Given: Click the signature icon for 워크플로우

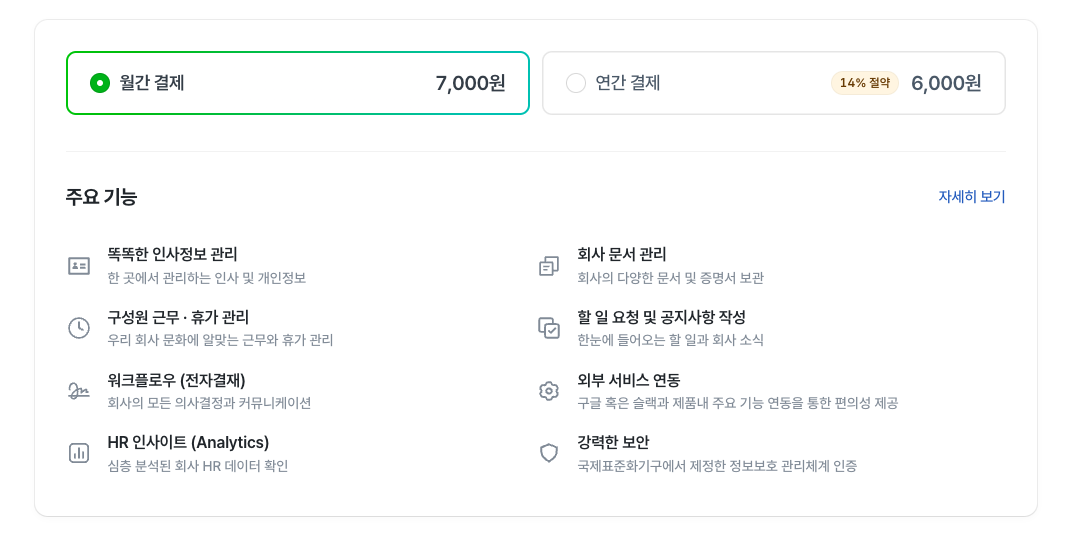Looking at the screenshot, I should click(79, 391).
